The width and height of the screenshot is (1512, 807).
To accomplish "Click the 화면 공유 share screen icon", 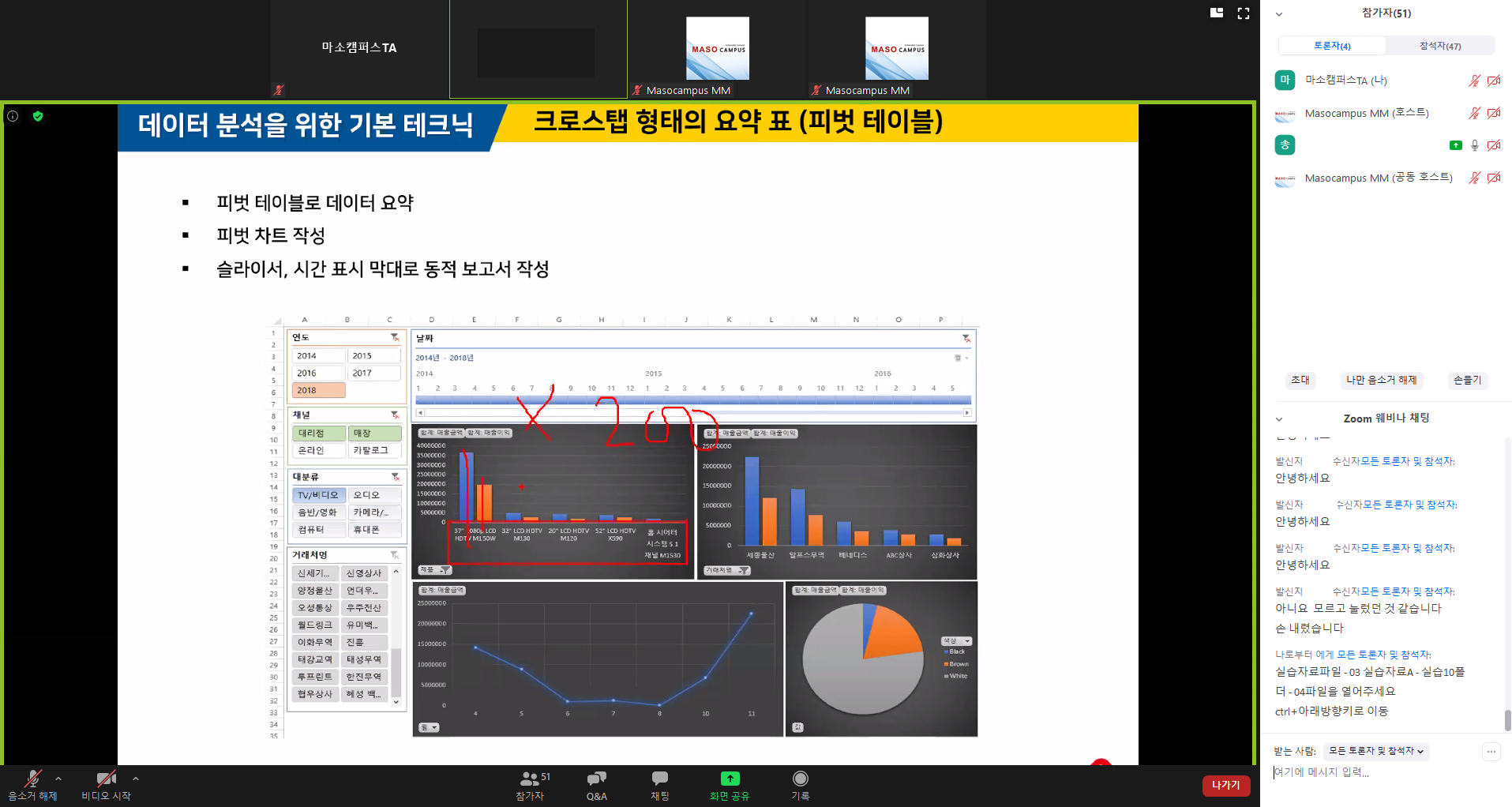I will pos(730,779).
